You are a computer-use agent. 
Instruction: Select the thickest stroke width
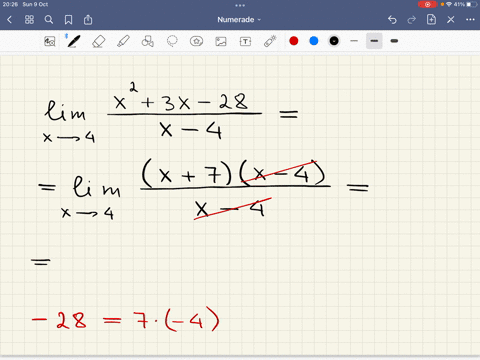coord(394,41)
